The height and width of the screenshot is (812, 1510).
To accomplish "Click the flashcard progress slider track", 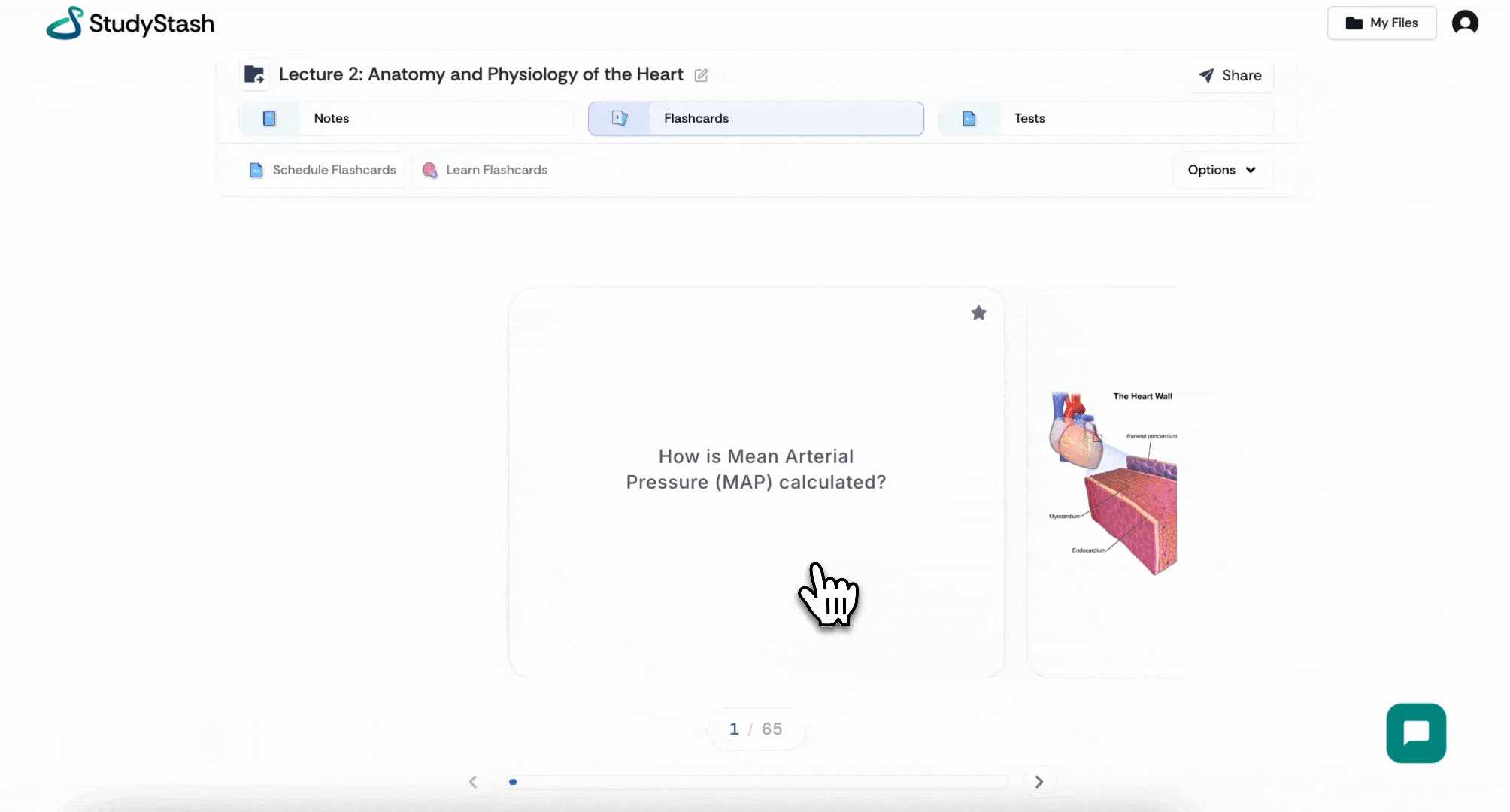I will (758, 783).
